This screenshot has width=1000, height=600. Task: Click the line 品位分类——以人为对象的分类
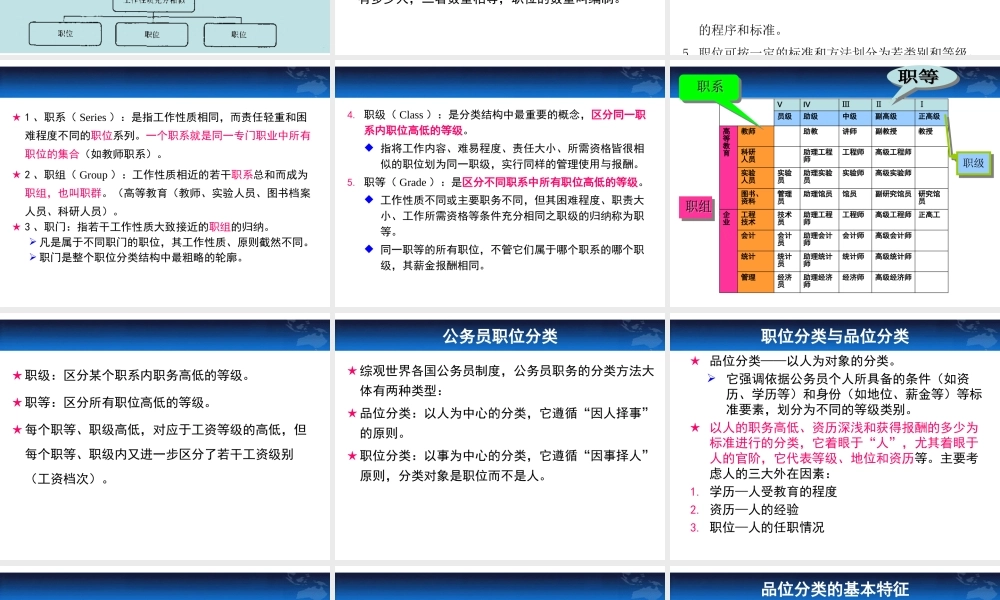tap(803, 361)
